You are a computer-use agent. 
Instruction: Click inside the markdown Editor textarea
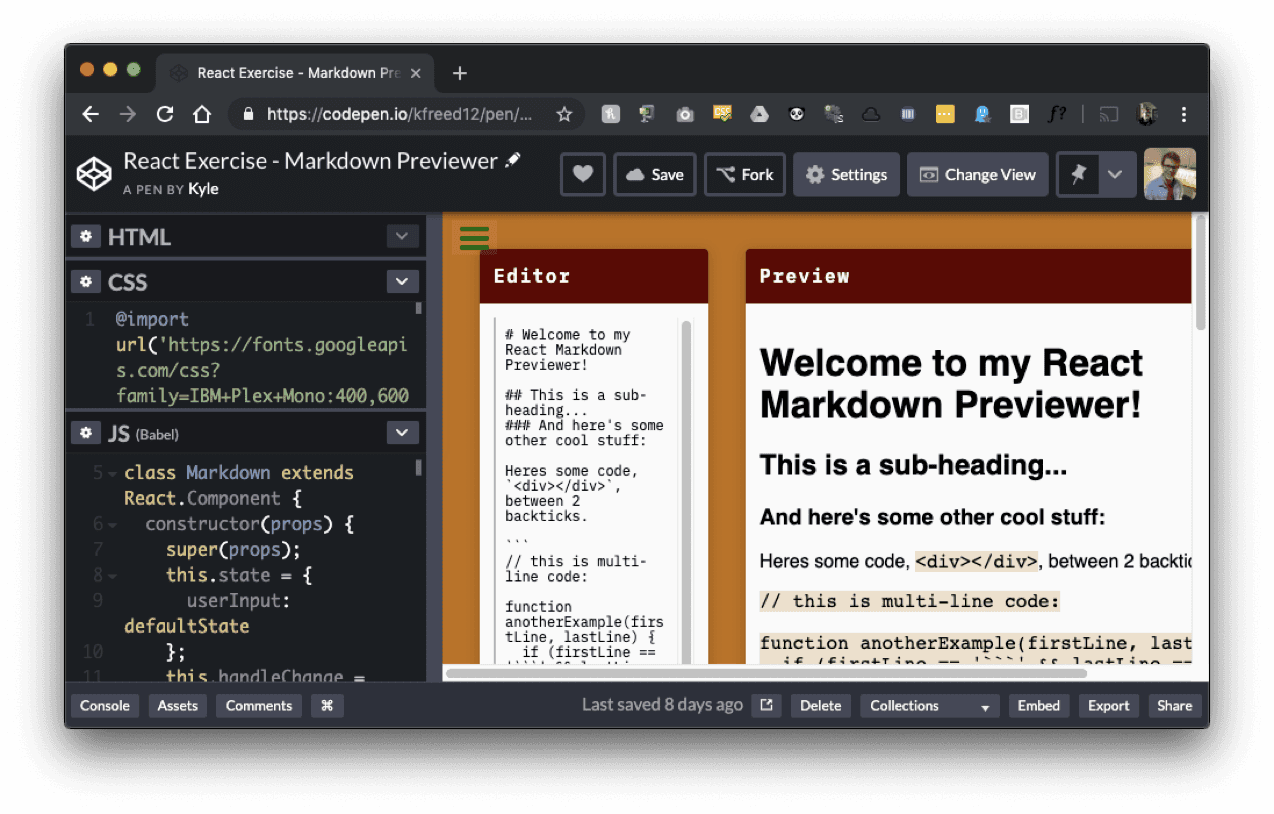click(x=586, y=490)
